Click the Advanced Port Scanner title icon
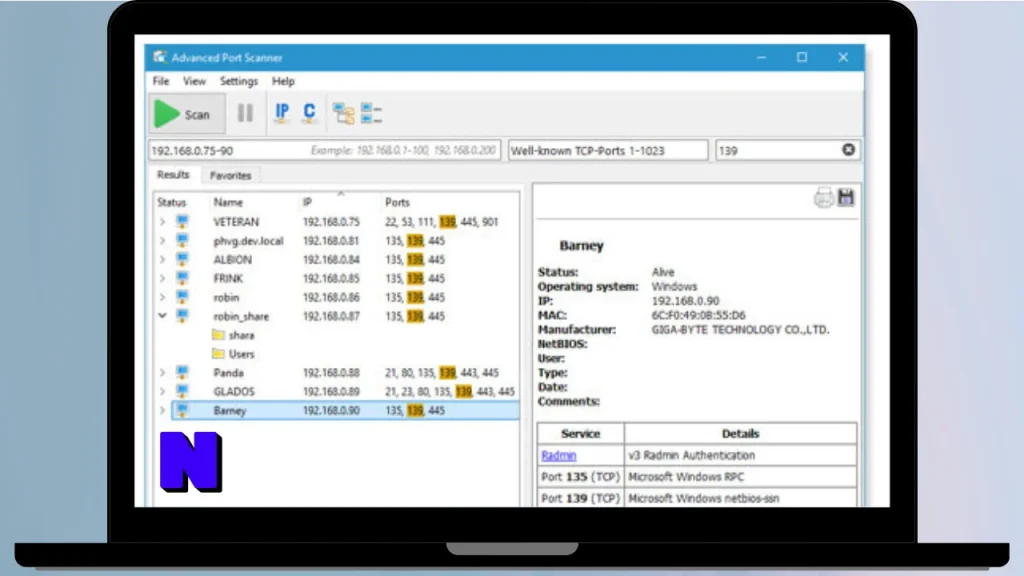The width and height of the screenshot is (1024, 576). pos(159,57)
